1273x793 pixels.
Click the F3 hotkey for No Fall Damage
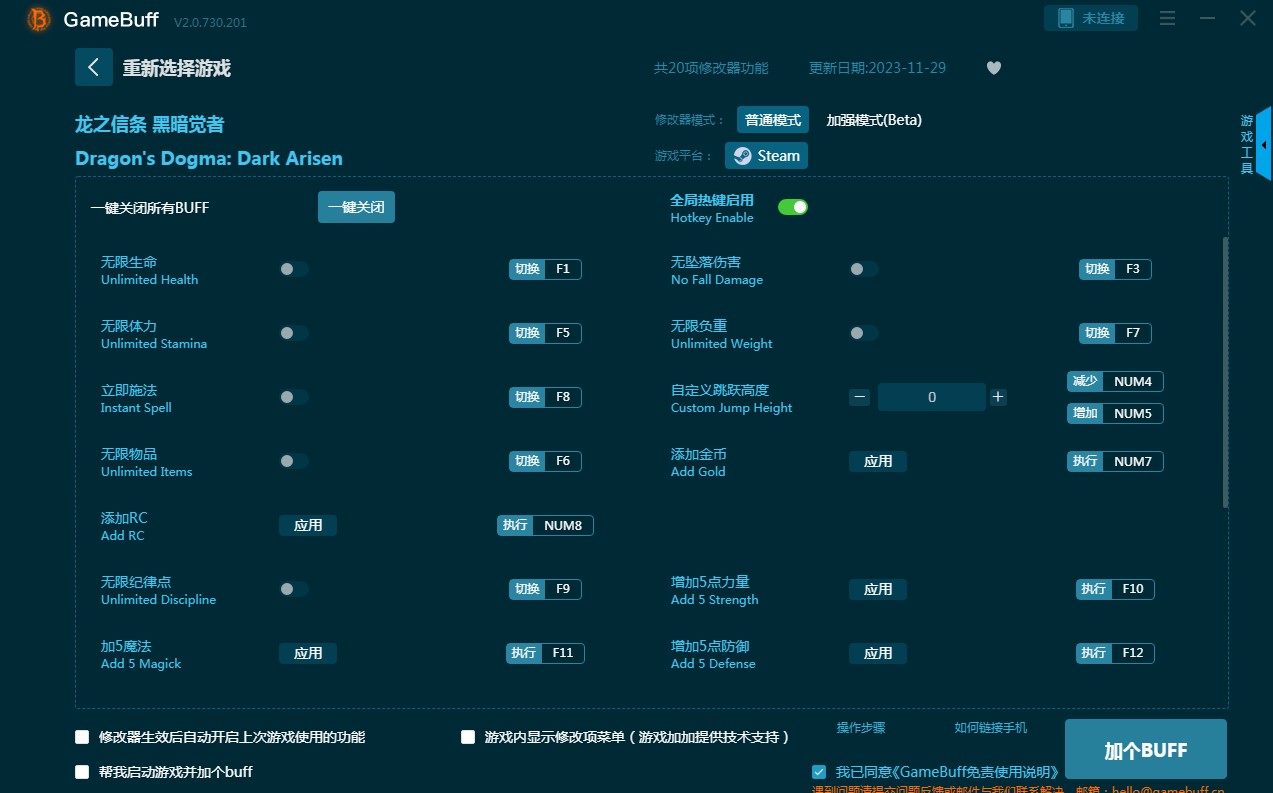pos(1115,269)
